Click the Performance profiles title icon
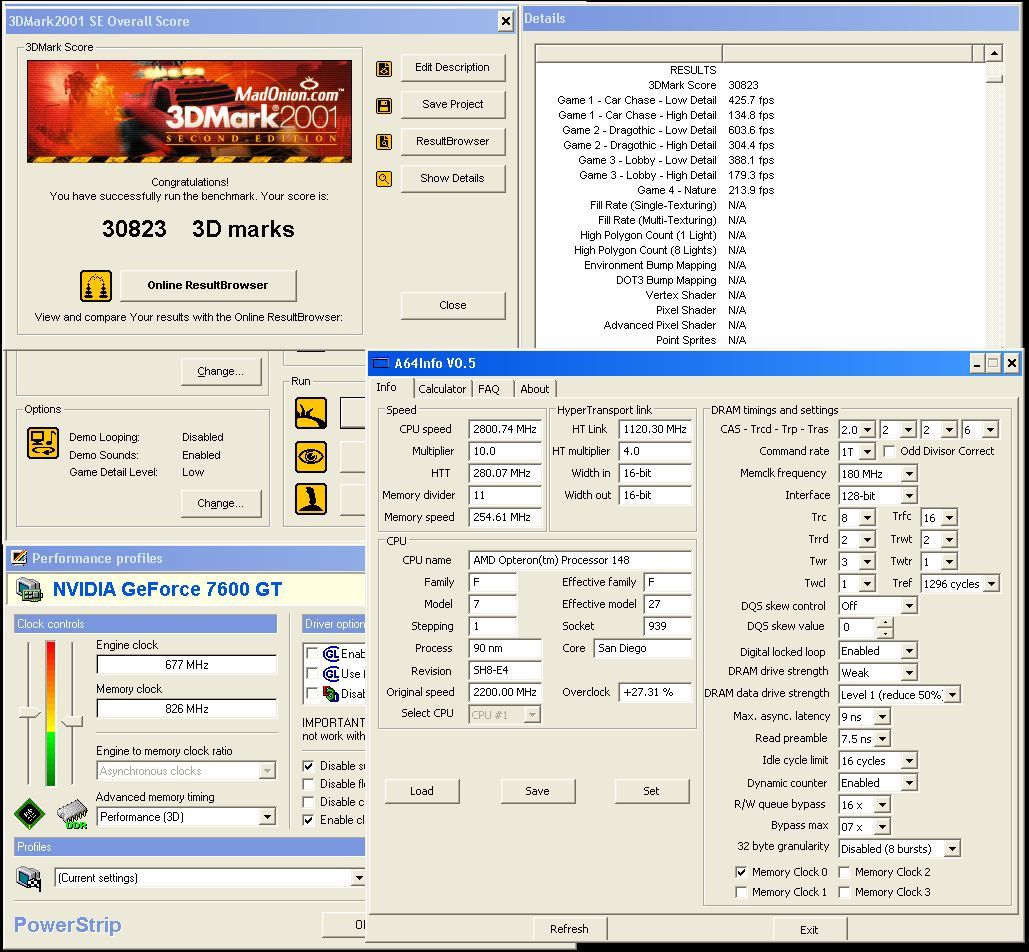Viewport: 1029px width, 952px height. pyautogui.click(x=19, y=558)
